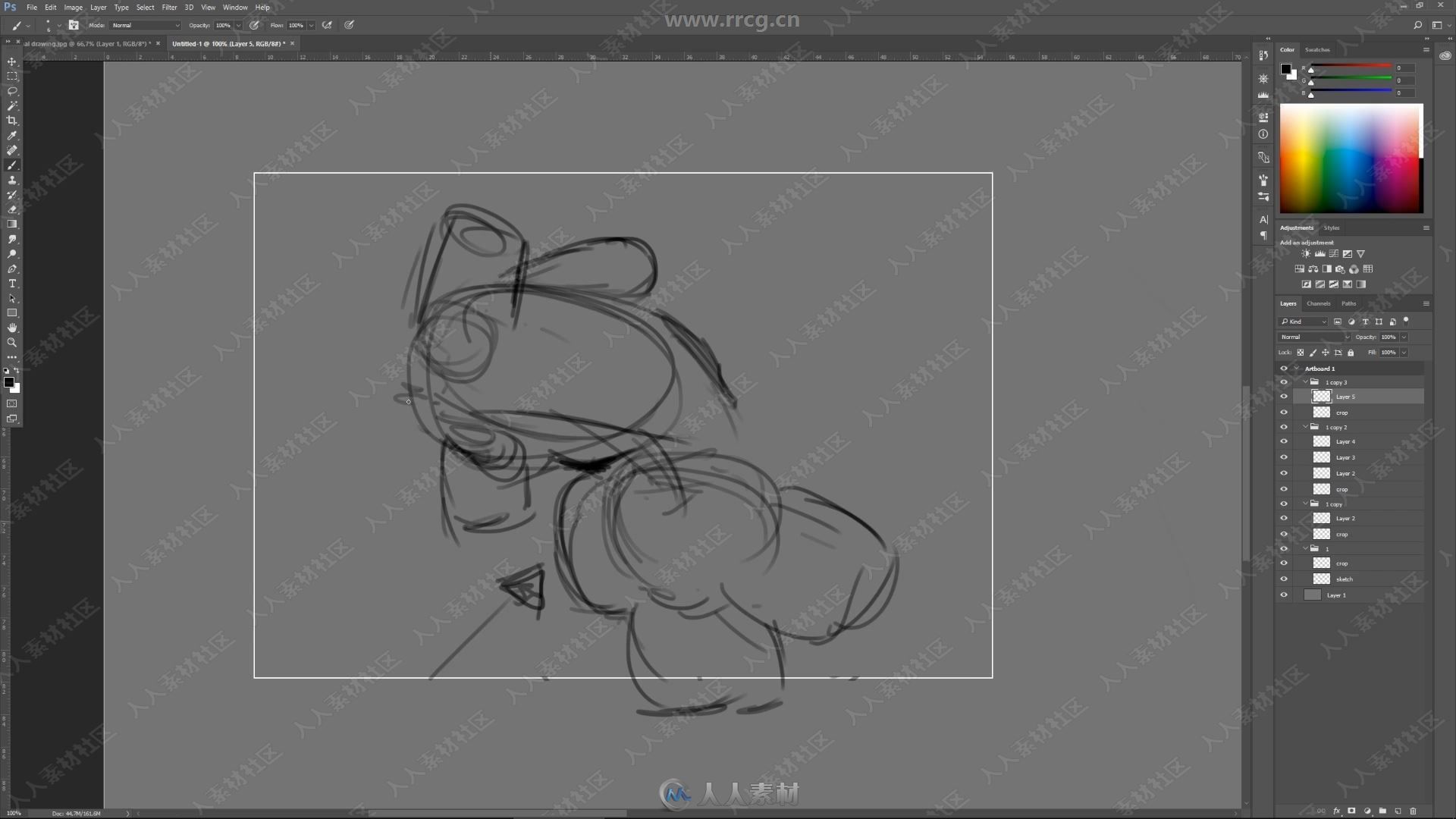Select the Magic Wand tool
The image size is (1456, 819).
pos(12,106)
